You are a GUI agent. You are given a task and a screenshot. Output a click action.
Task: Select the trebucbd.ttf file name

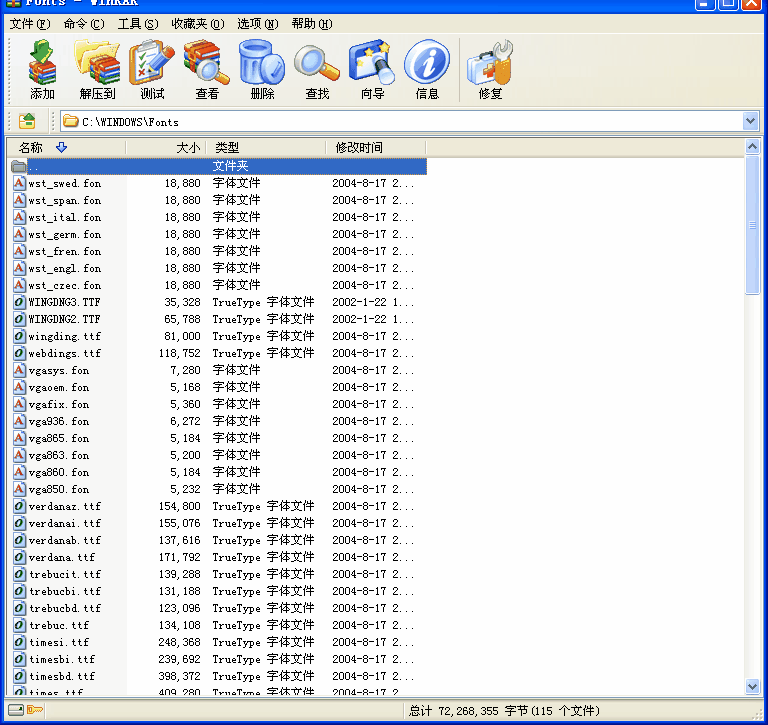65,608
